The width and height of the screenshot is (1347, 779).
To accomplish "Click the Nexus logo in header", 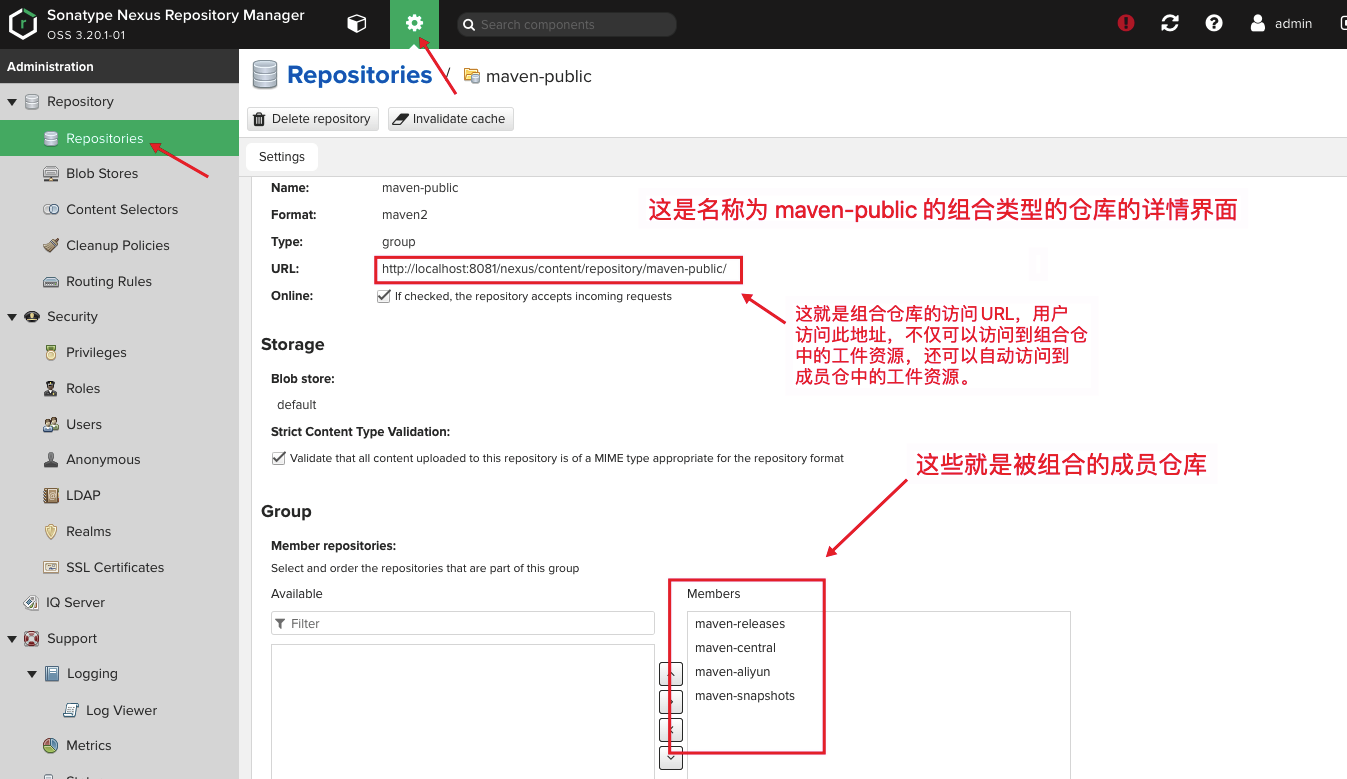I will tap(23, 24).
